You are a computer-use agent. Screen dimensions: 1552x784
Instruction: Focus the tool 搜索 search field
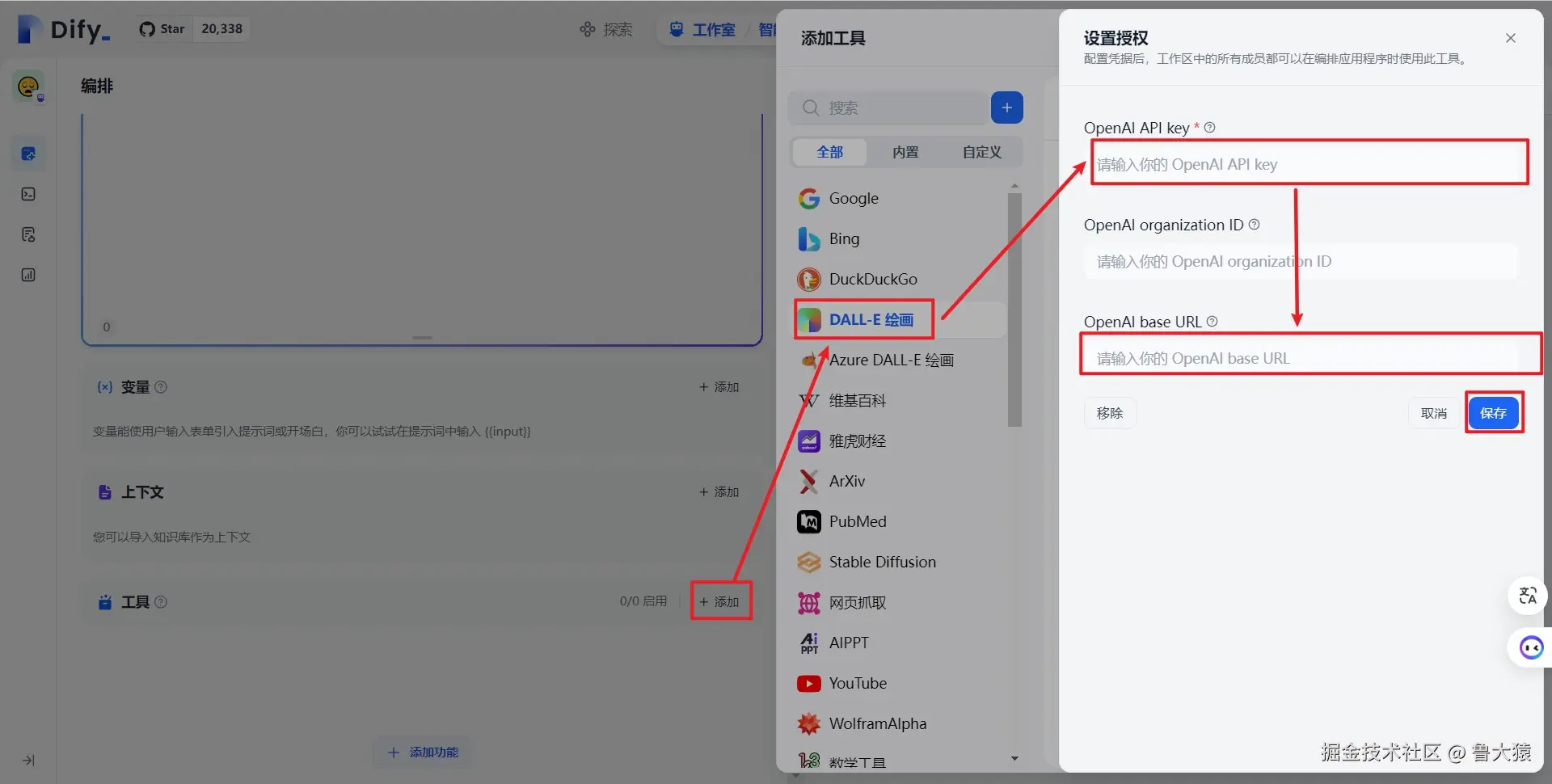(x=888, y=107)
